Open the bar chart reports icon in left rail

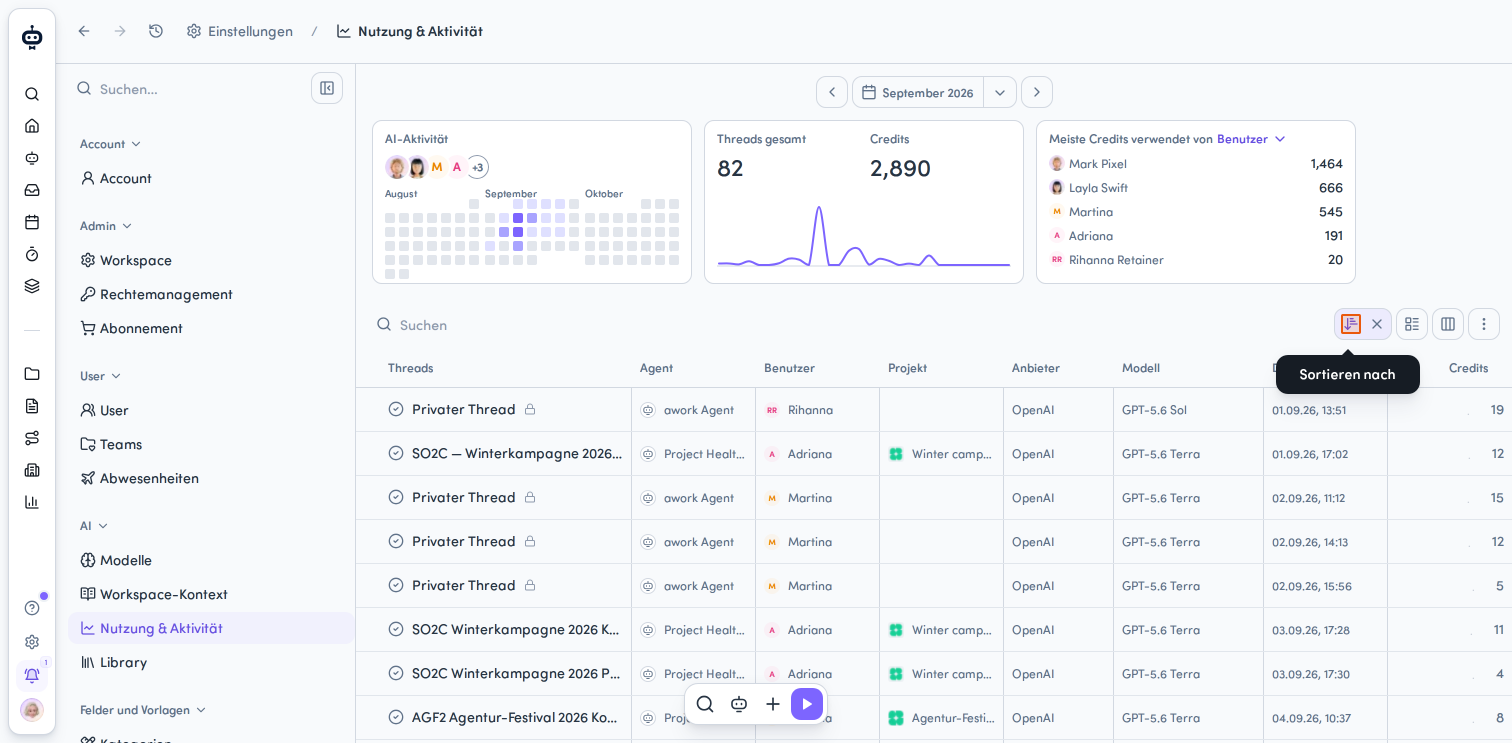pos(32,502)
